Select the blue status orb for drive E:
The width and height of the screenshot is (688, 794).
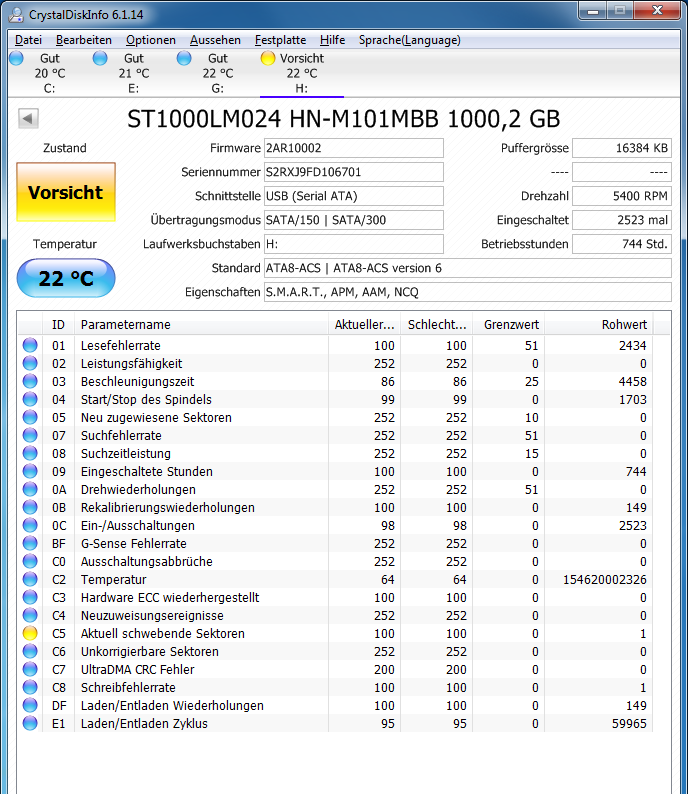[x=100, y=58]
